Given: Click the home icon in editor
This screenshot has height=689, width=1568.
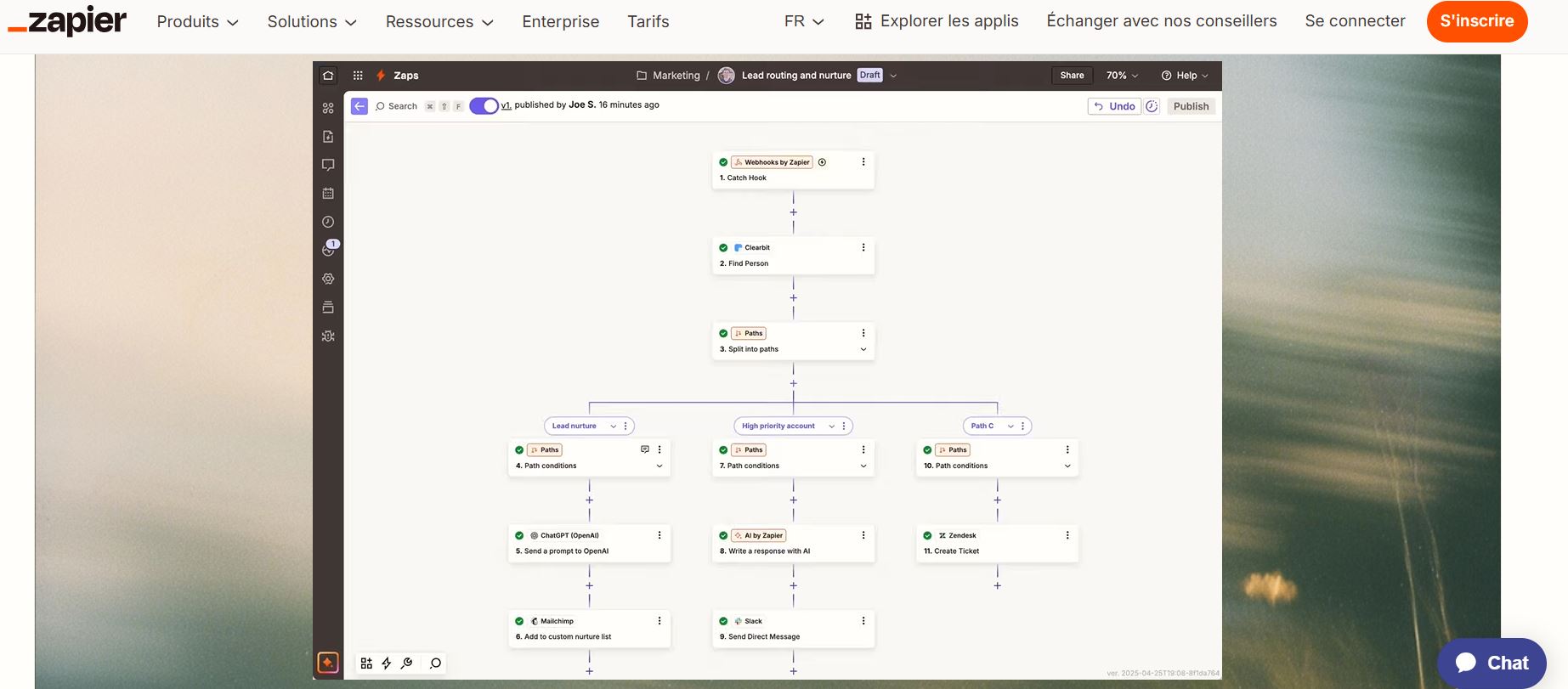Looking at the screenshot, I should click(x=328, y=76).
